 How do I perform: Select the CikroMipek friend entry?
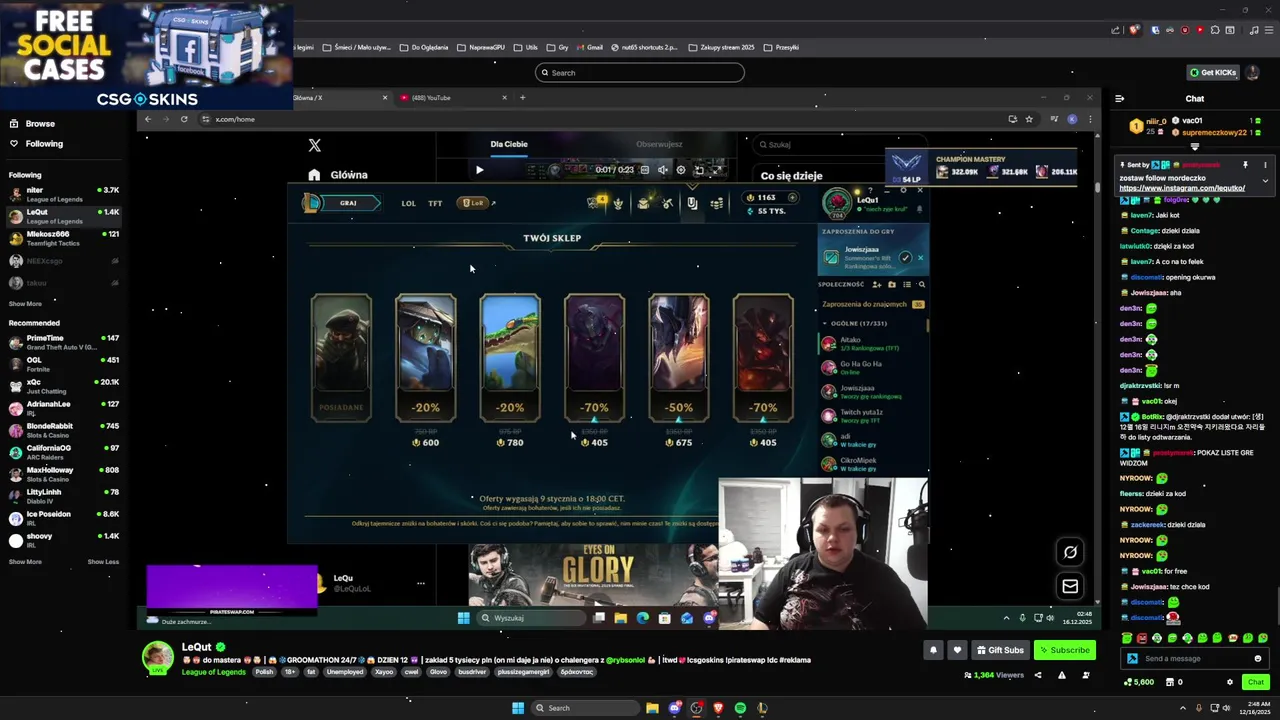tap(872, 464)
